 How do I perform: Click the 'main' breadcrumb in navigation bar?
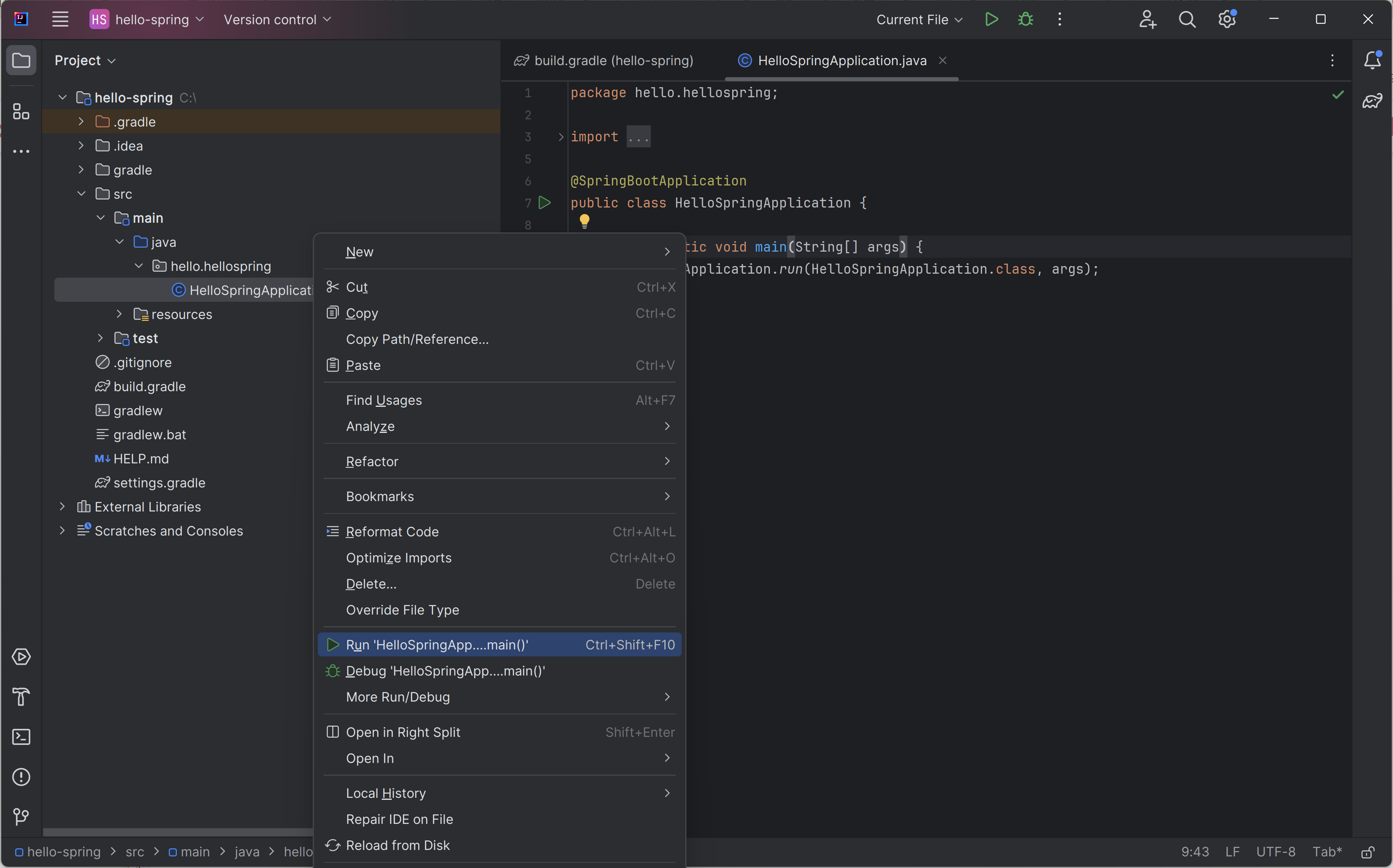(x=195, y=852)
